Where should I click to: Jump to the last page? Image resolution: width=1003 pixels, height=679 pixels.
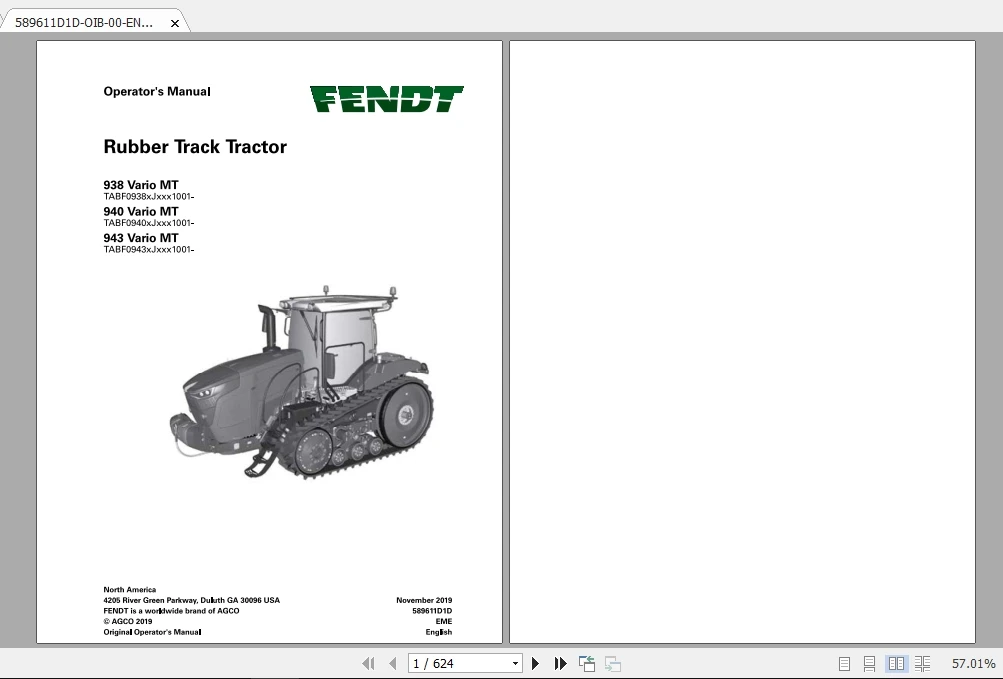560,664
